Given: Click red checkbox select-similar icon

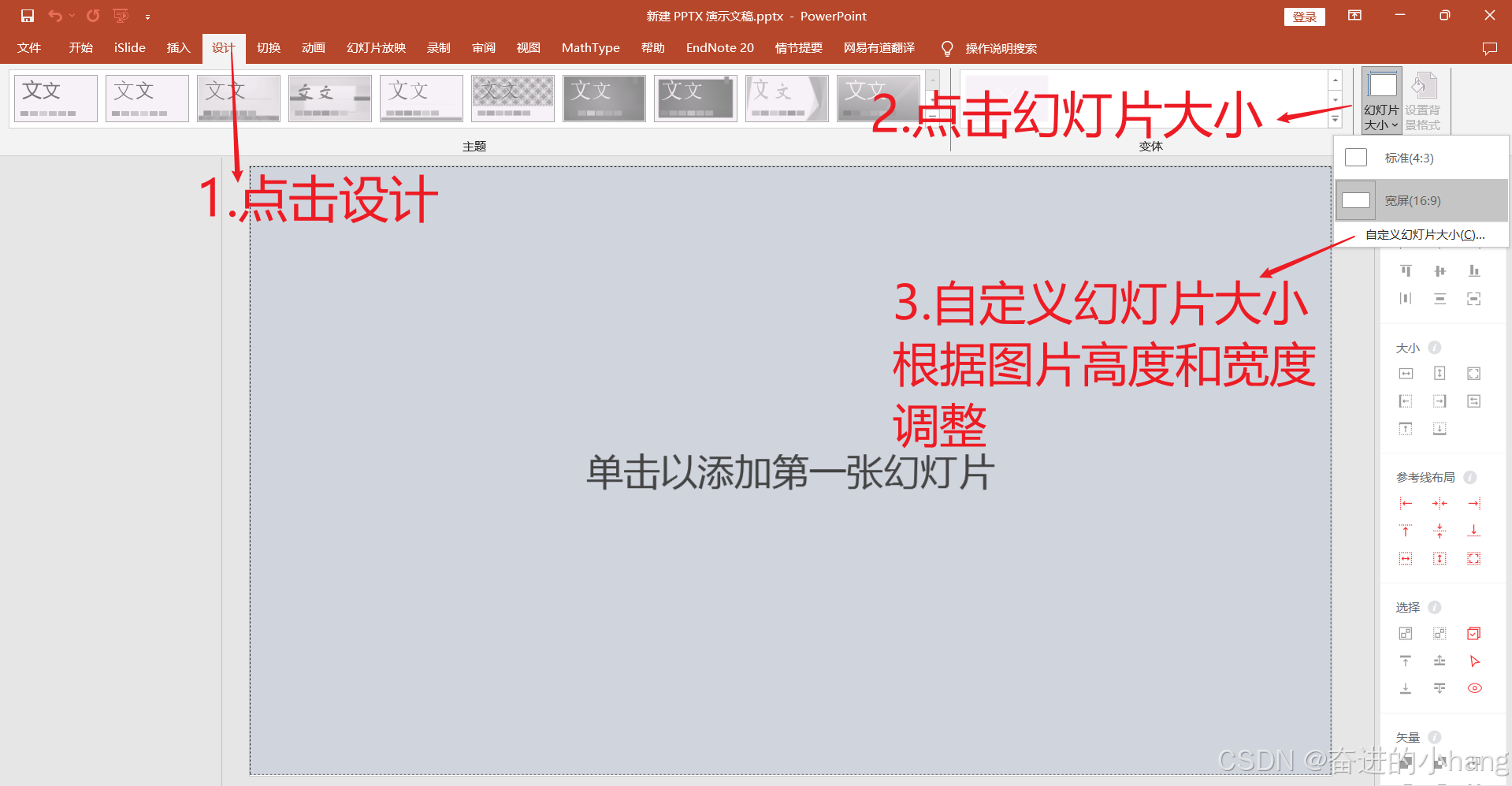Looking at the screenshot, I should (x=1474, y=633).
